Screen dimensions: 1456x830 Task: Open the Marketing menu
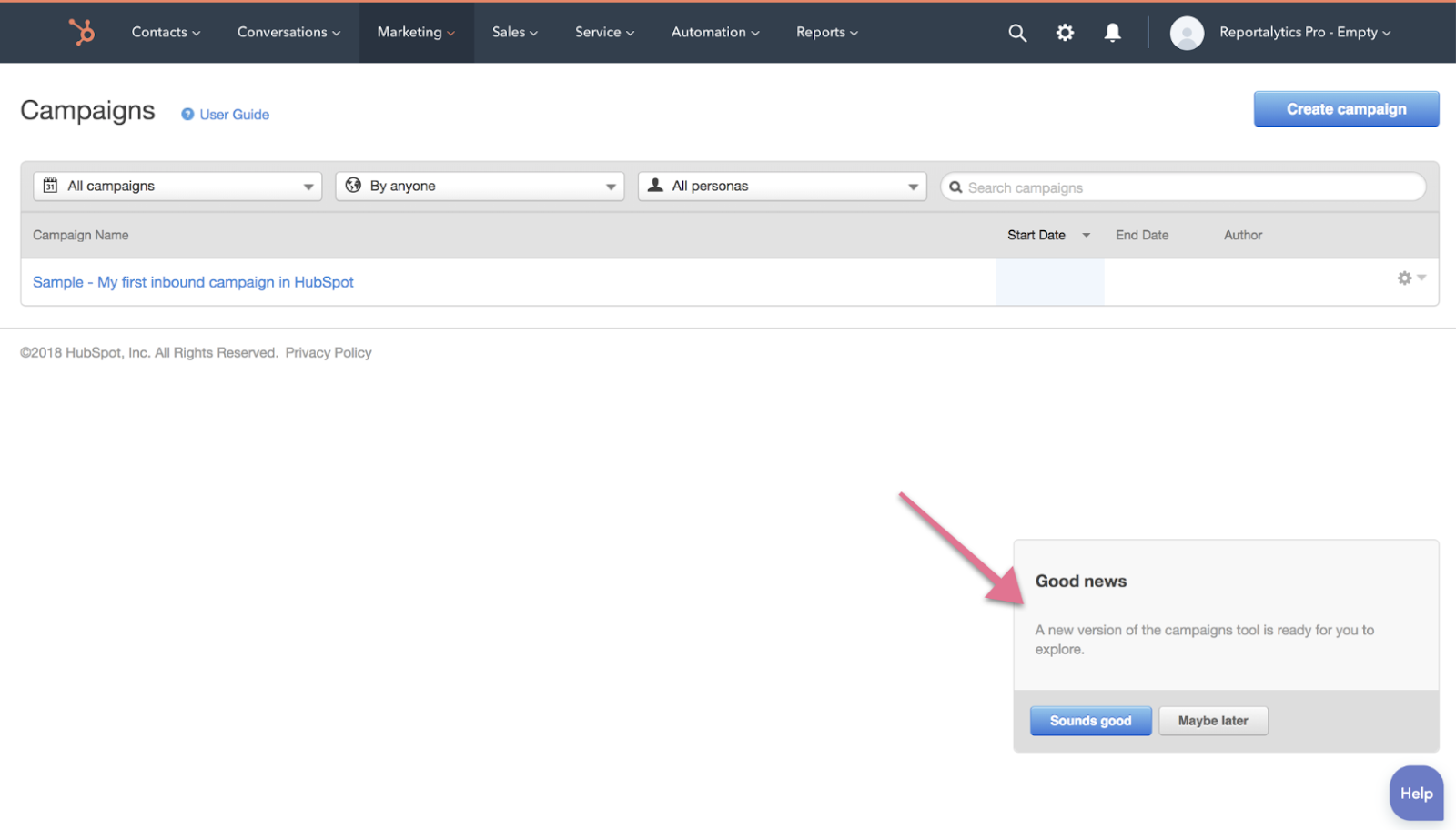pyautogui.click(x=416, y=33)
